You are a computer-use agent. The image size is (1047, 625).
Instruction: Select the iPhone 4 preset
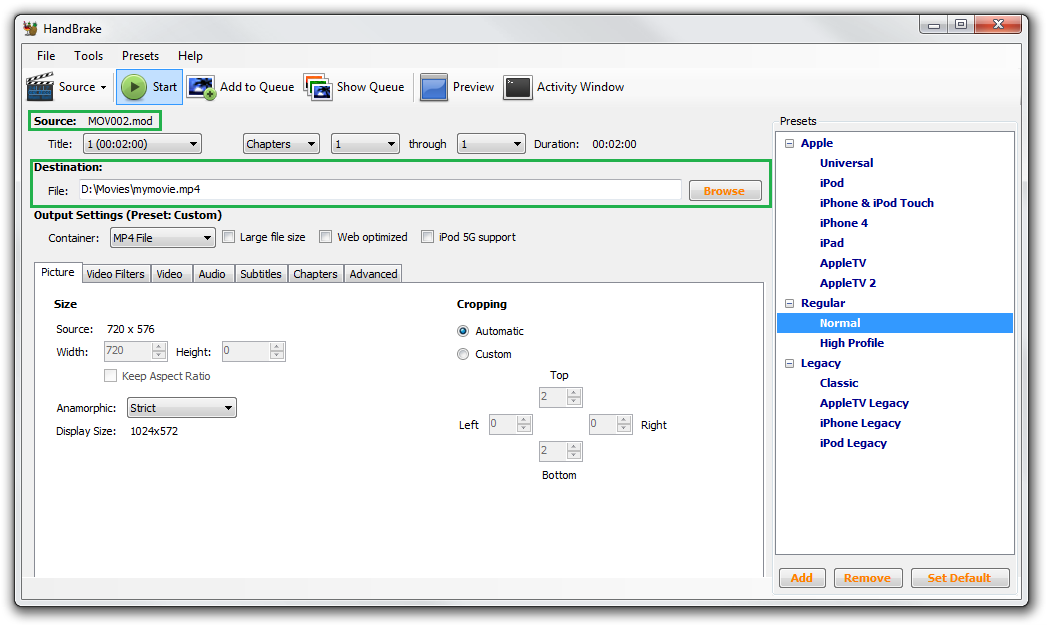pyautogui.click(x=844, y=223)
